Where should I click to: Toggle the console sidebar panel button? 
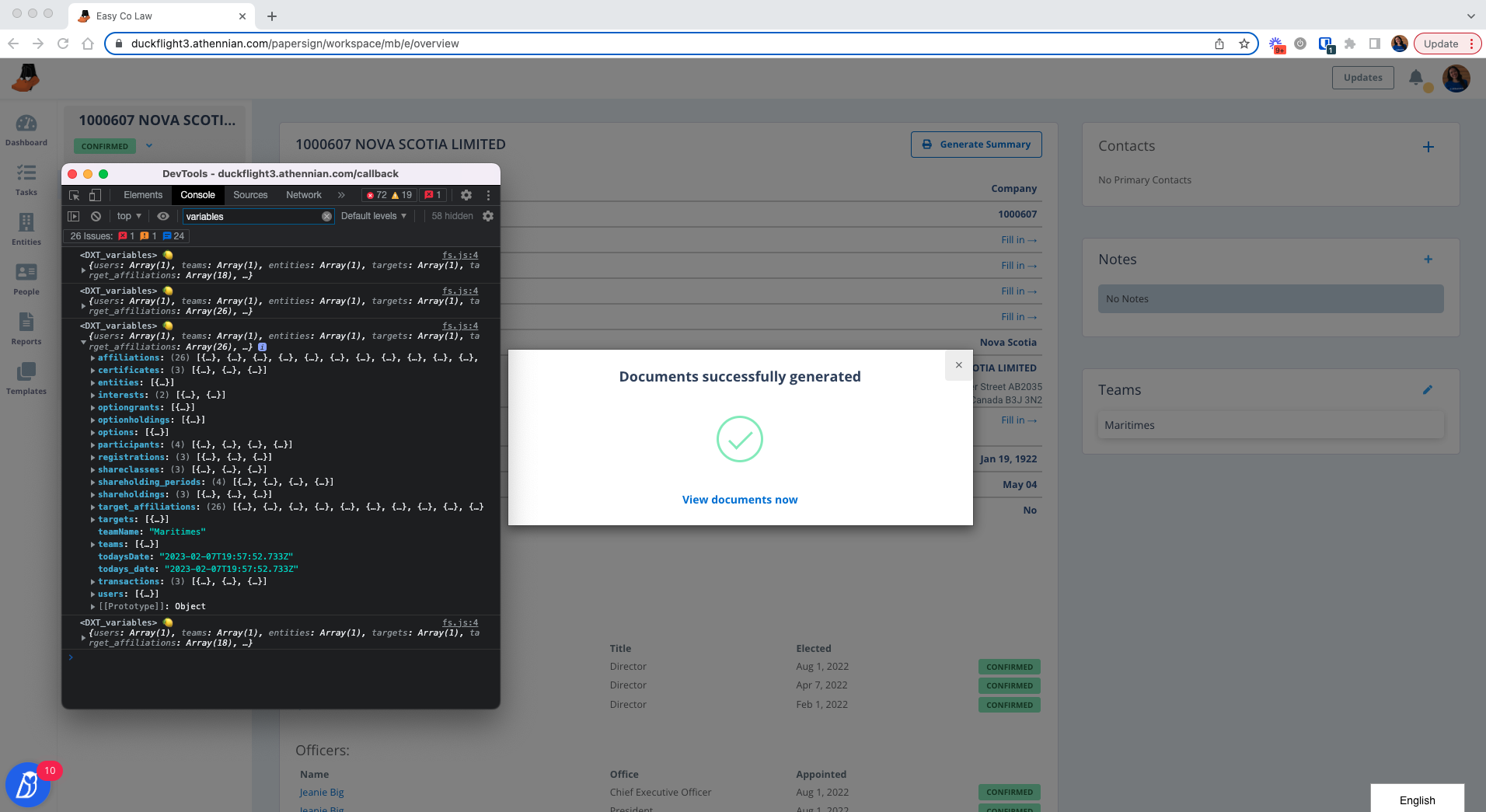pos(74,216)
